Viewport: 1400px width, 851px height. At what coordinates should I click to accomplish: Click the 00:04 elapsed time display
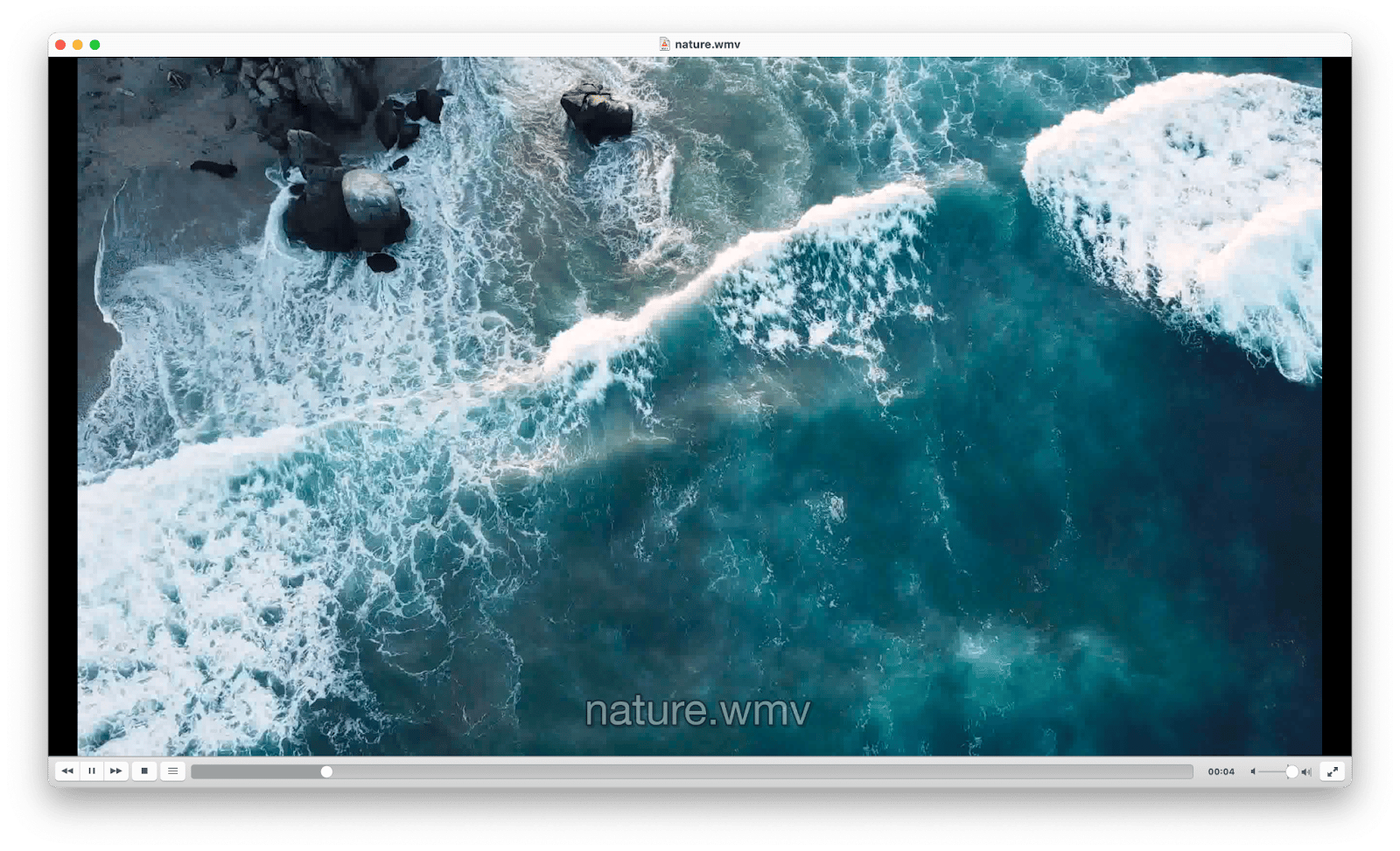point(1221,771)
